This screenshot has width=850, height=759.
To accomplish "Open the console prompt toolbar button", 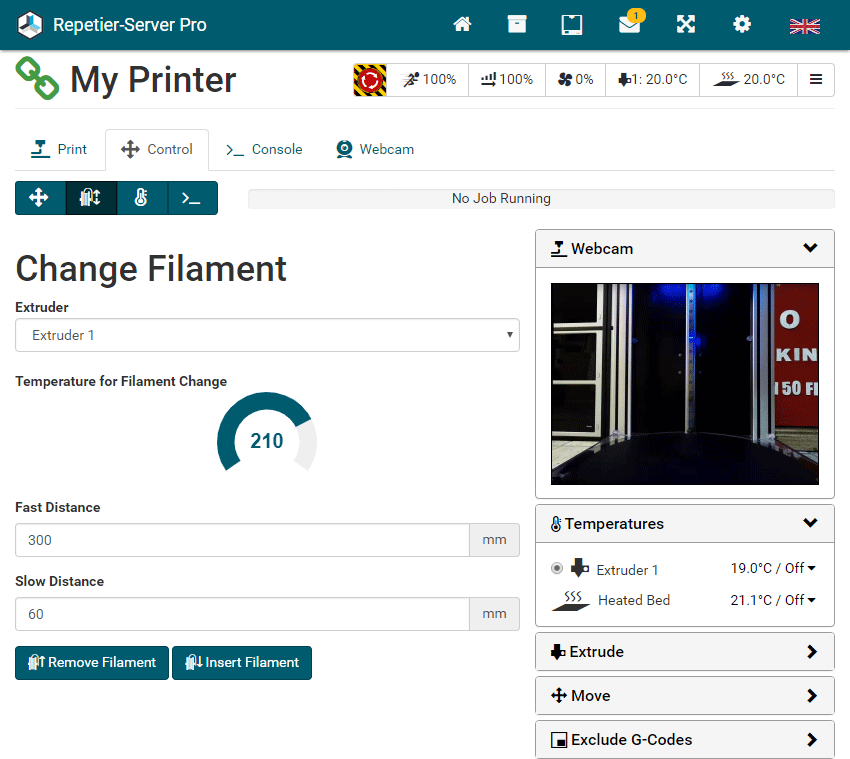I will pyautogui.click(x=191, y=198).
